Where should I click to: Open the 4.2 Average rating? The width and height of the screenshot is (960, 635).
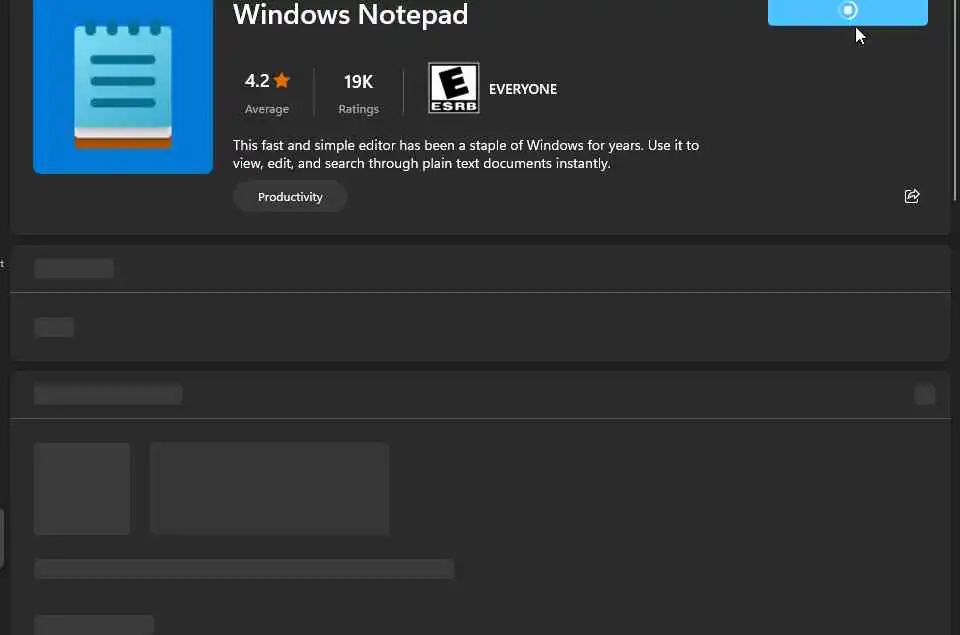click(x=267, y=93)
